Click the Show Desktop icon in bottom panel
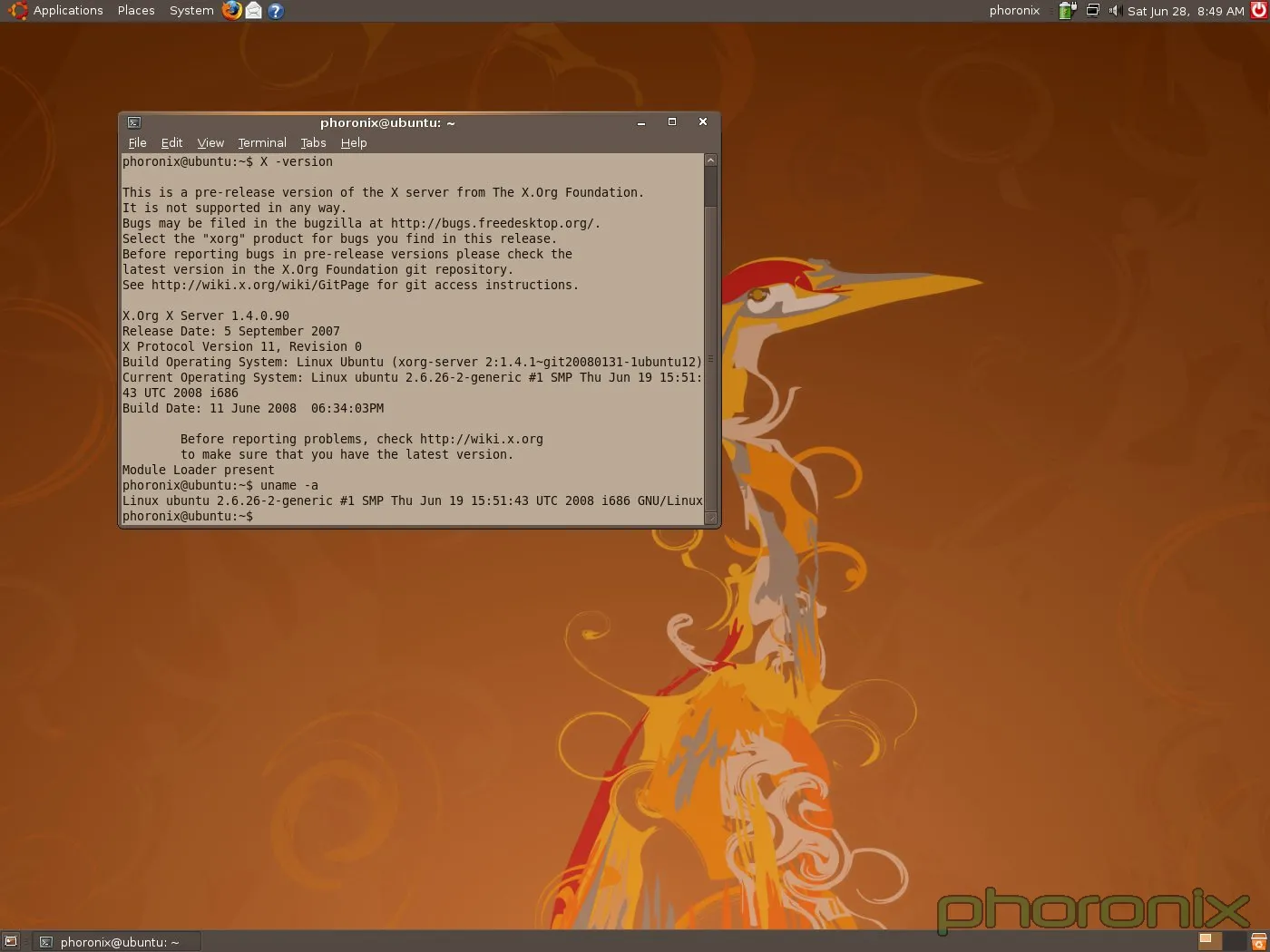This screenshot has width=1270, height=952. tap(11, 941)
